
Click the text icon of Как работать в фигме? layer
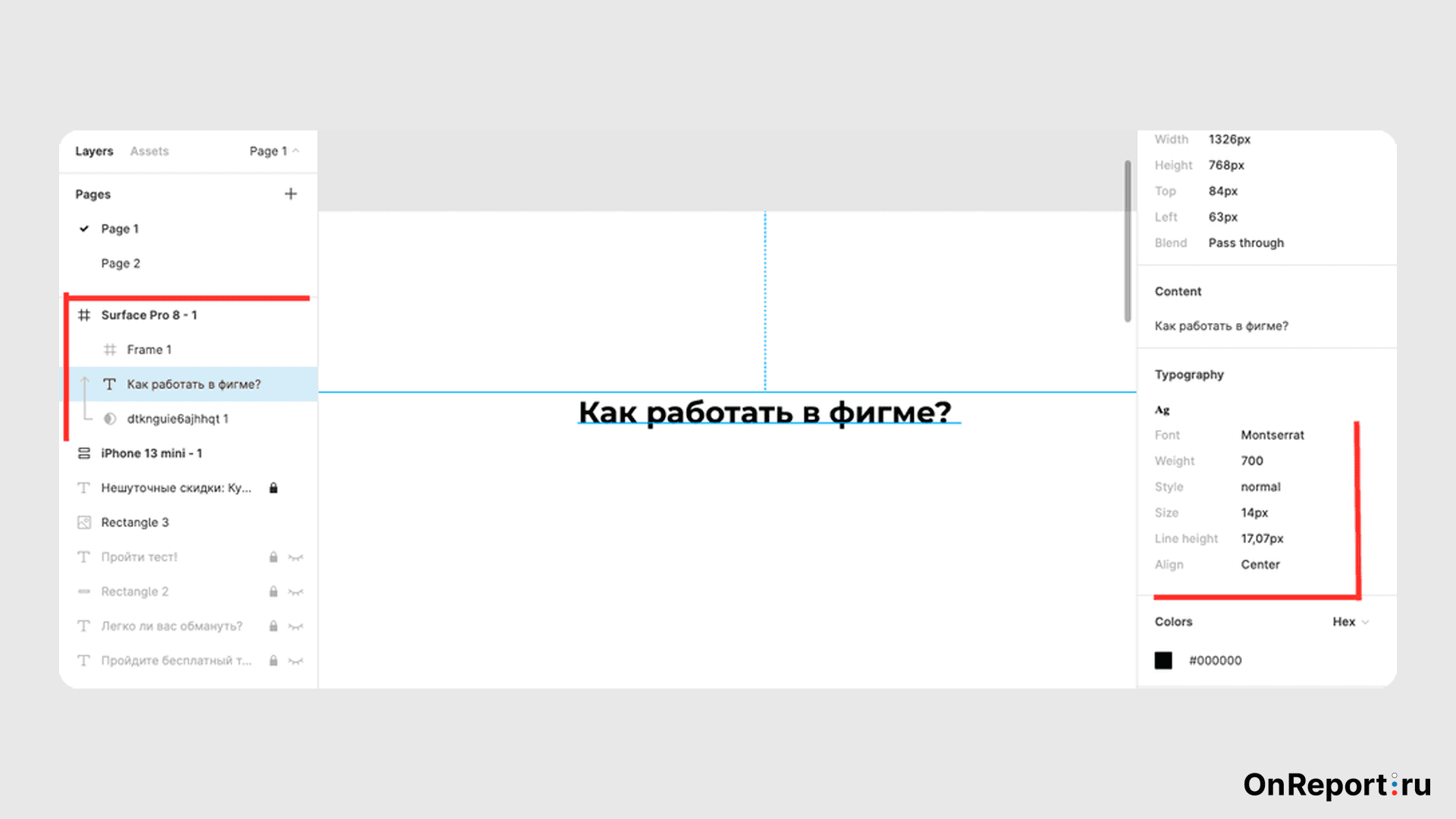pyautogui.click(x=110, y=384)
